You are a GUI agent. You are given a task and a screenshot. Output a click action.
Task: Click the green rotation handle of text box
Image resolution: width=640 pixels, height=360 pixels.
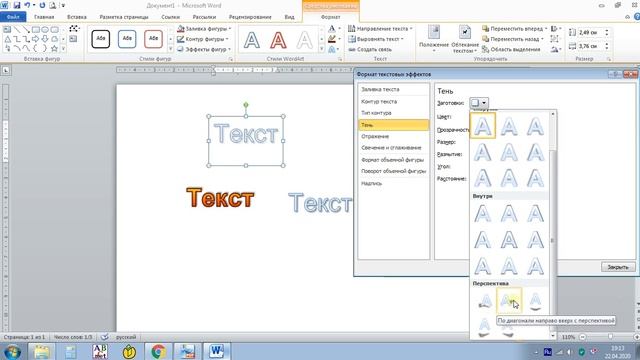tap(246, 105)
